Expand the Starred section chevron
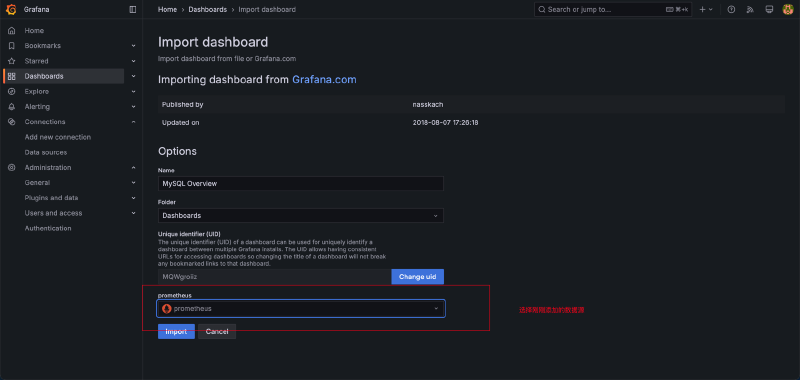 (134, 61)
